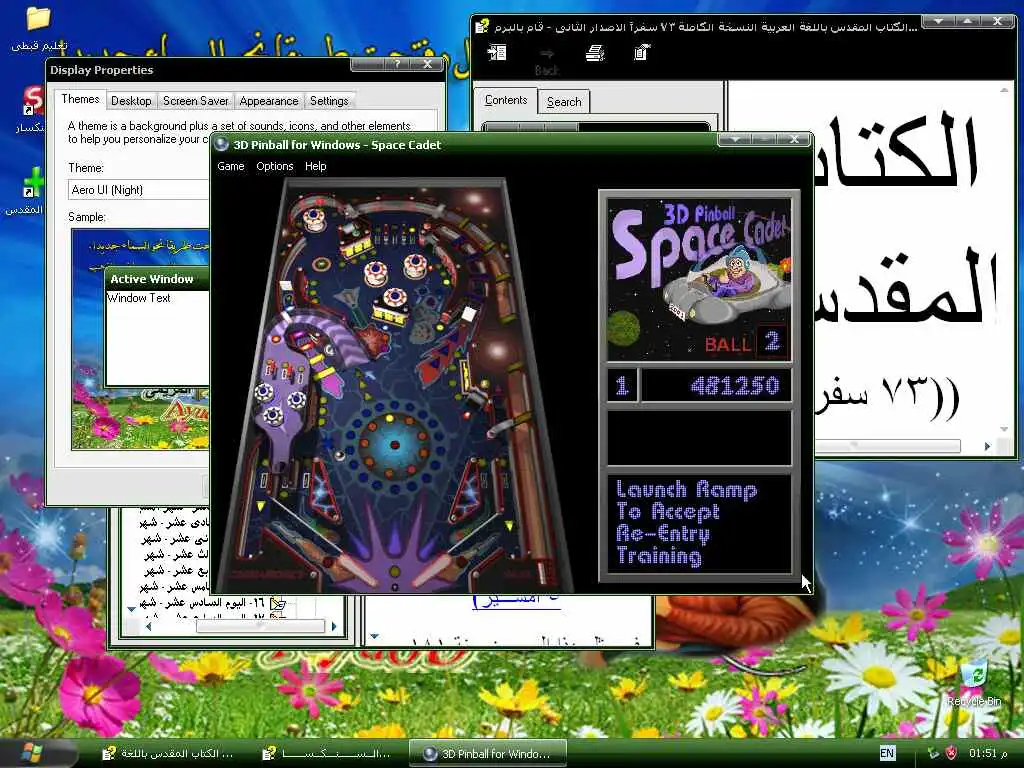The width and height of the screenshot is (1024, 768).
Task: Open the تعليم قبطى folder desktop icon
Action: pyautogui.click(x=38, y=29)
